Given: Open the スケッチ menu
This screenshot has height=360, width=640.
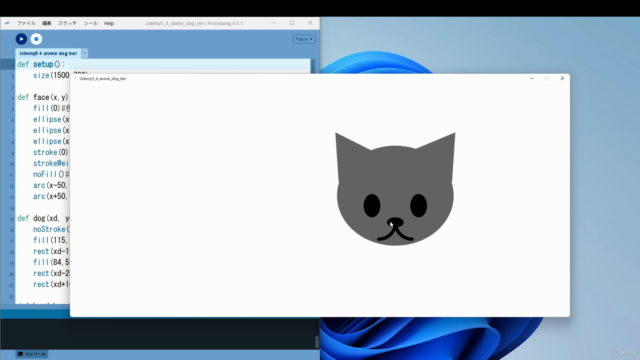Looking at the screenshot, I should [67, 23].
